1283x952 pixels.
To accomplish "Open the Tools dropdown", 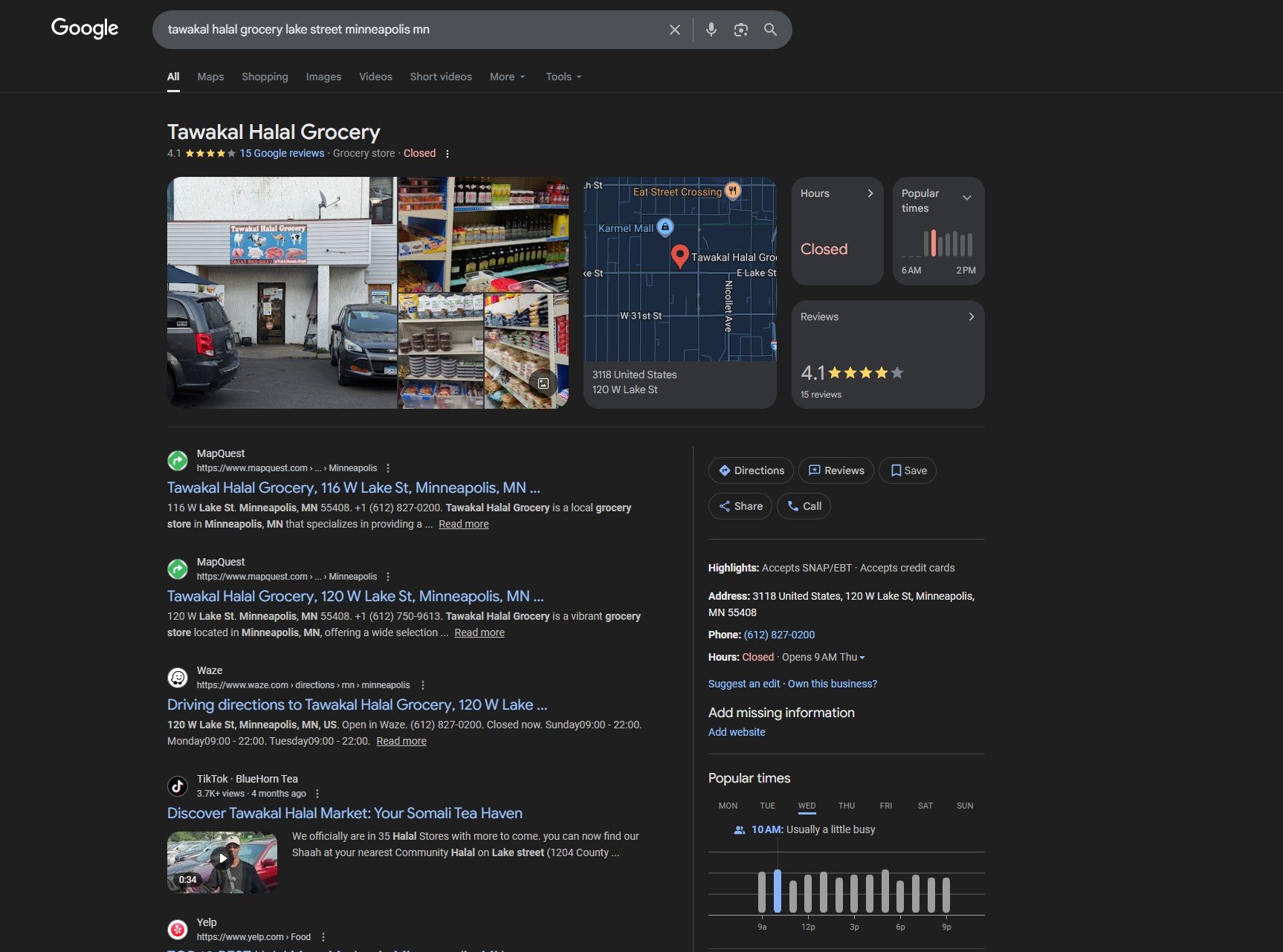I will [563, 77].
